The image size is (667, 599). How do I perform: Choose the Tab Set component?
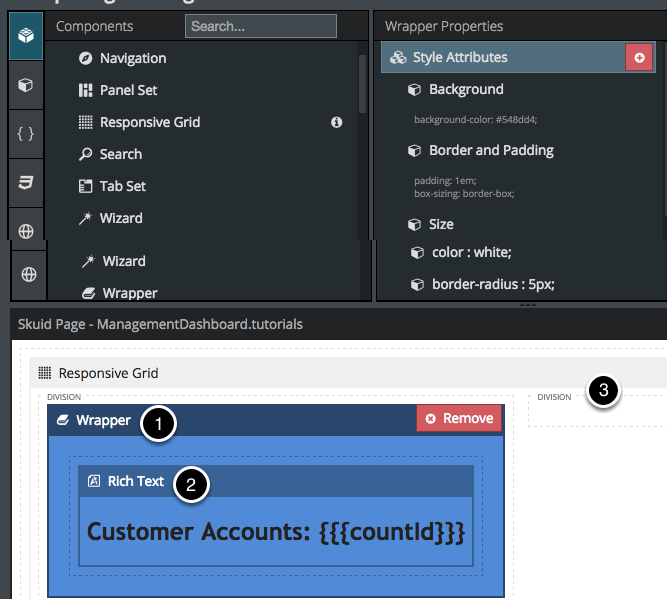[122, 186]
